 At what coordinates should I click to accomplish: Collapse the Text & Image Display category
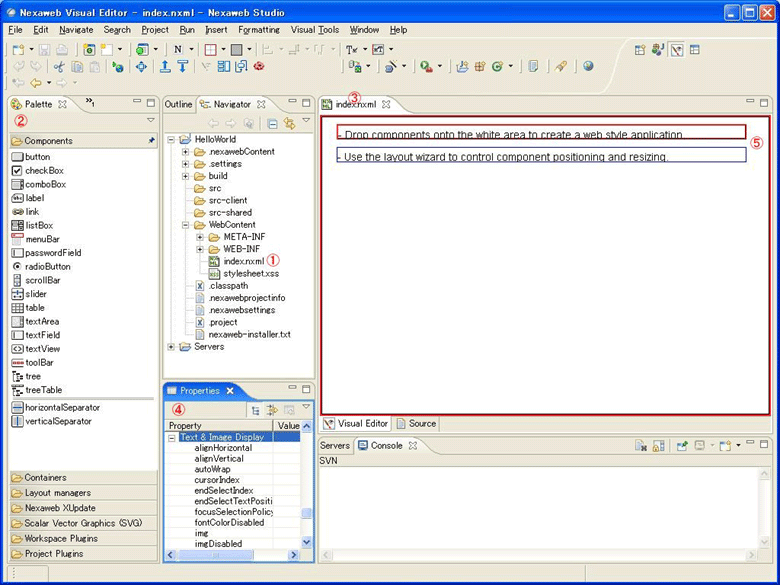tap(172, 438)
